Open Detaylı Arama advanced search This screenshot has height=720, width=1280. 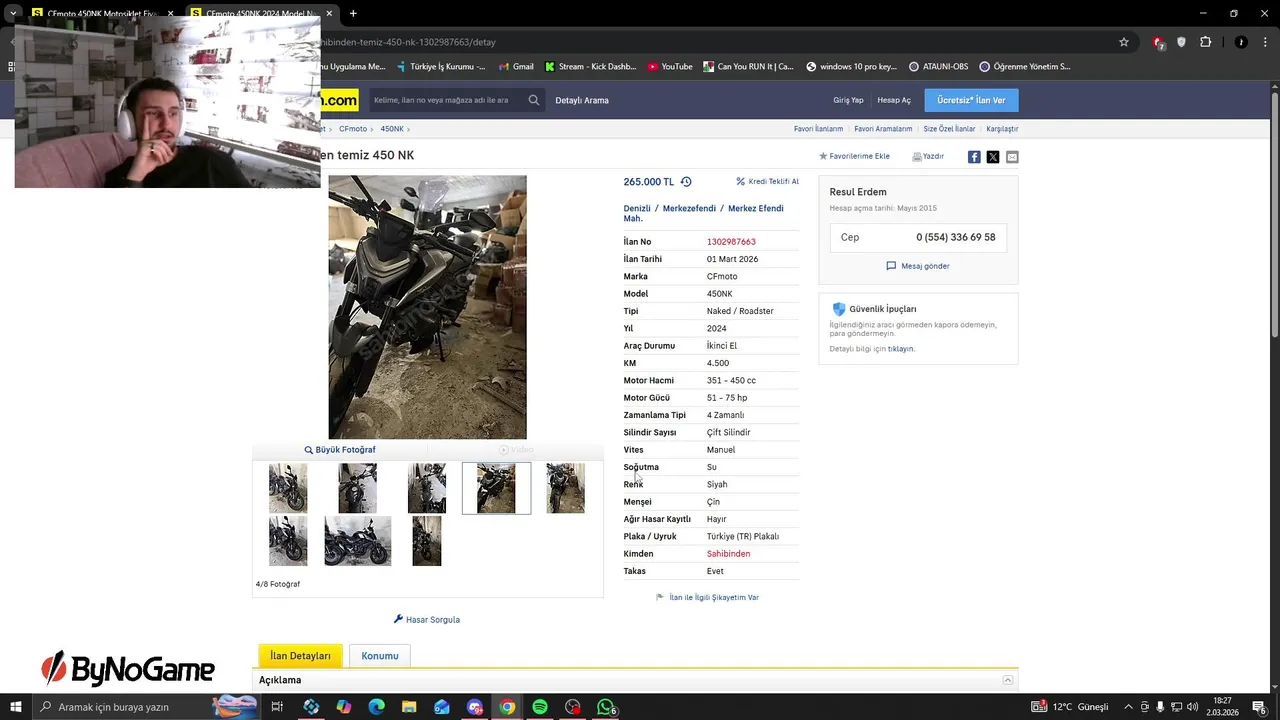(x=582, y=100)
